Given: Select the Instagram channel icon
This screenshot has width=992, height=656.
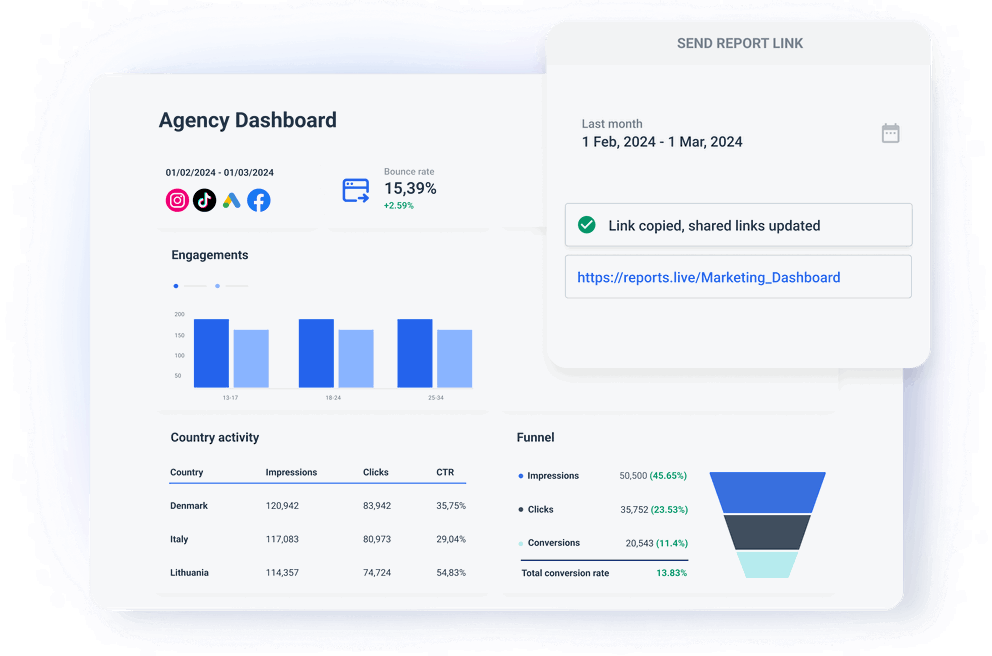Looking at the screenshot, I should tap(177, 200).
